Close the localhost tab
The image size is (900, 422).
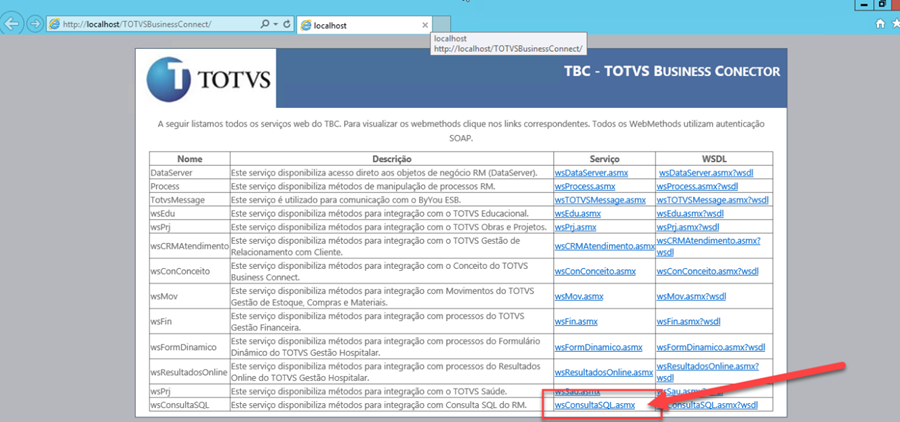pyautogui.click(x=425, y=25)
